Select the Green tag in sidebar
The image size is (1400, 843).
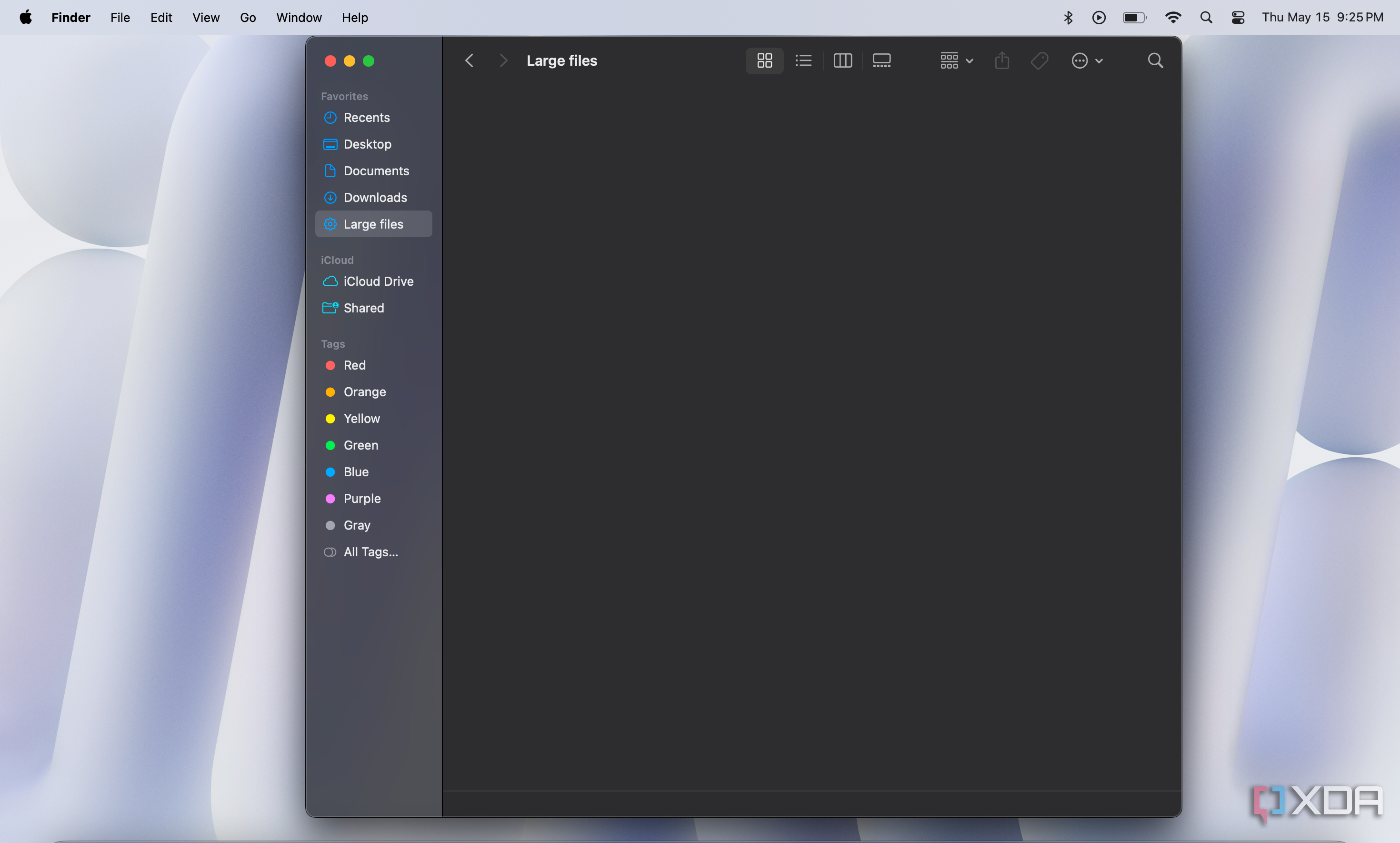click(x=374, y=445)
